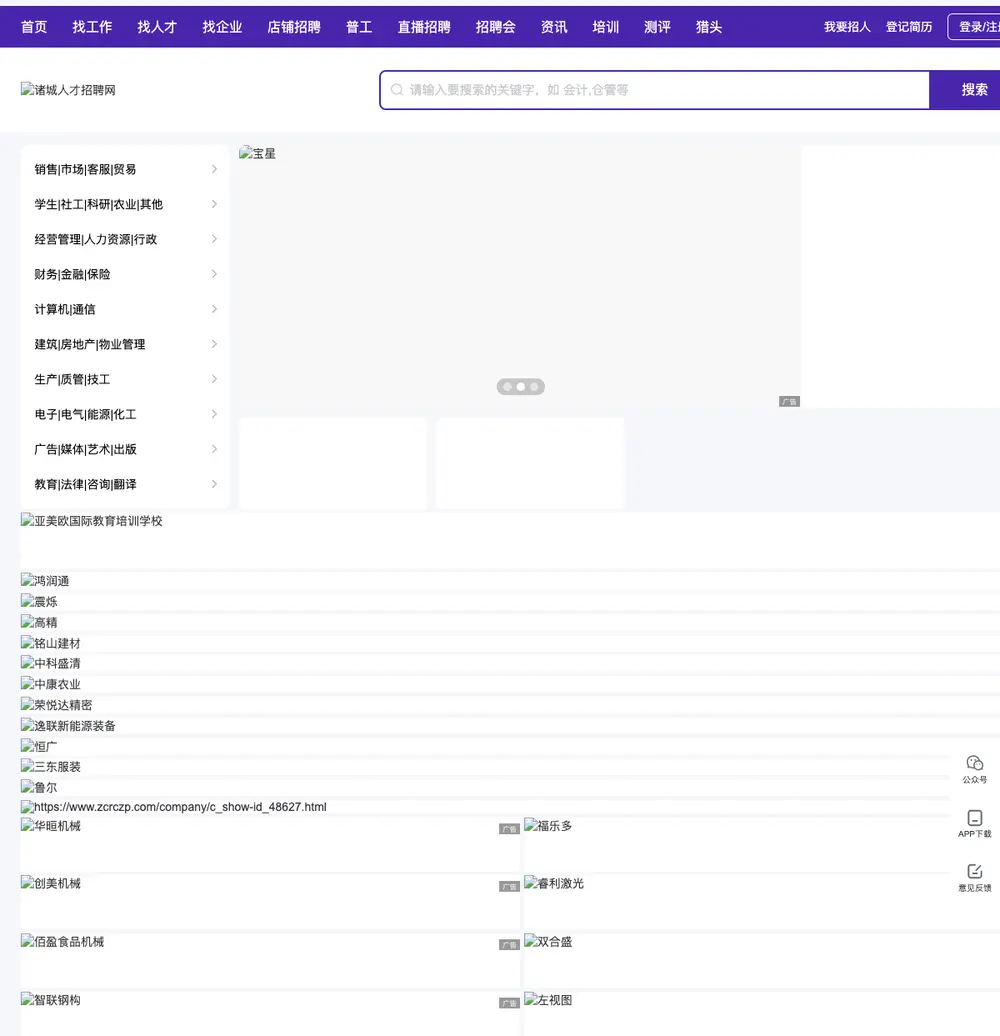Select the middle carousel dot
This screenshot has height=1036, width=1000.
[x=520, y=387]
